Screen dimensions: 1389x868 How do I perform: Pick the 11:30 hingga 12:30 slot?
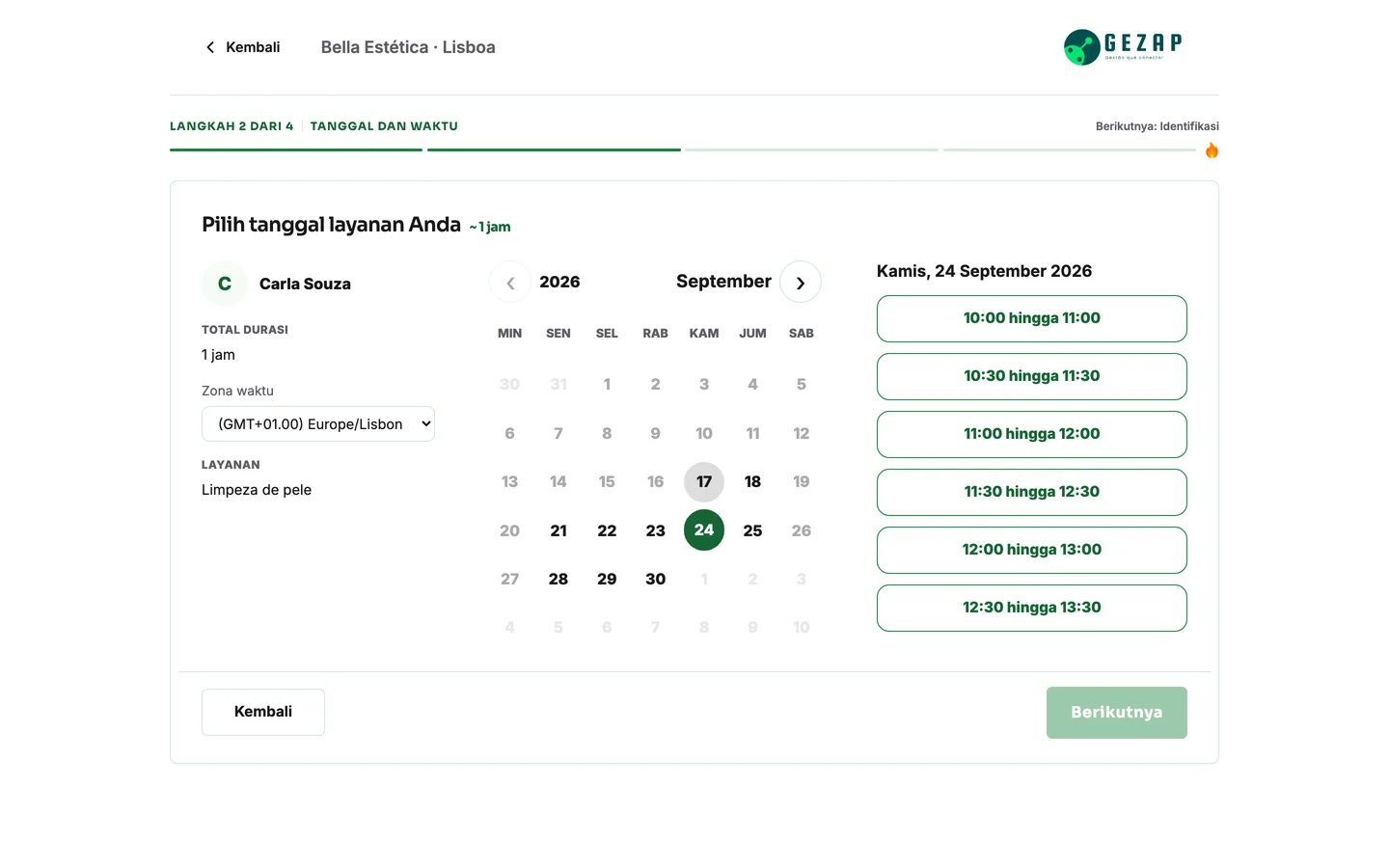coord(1032,492)
